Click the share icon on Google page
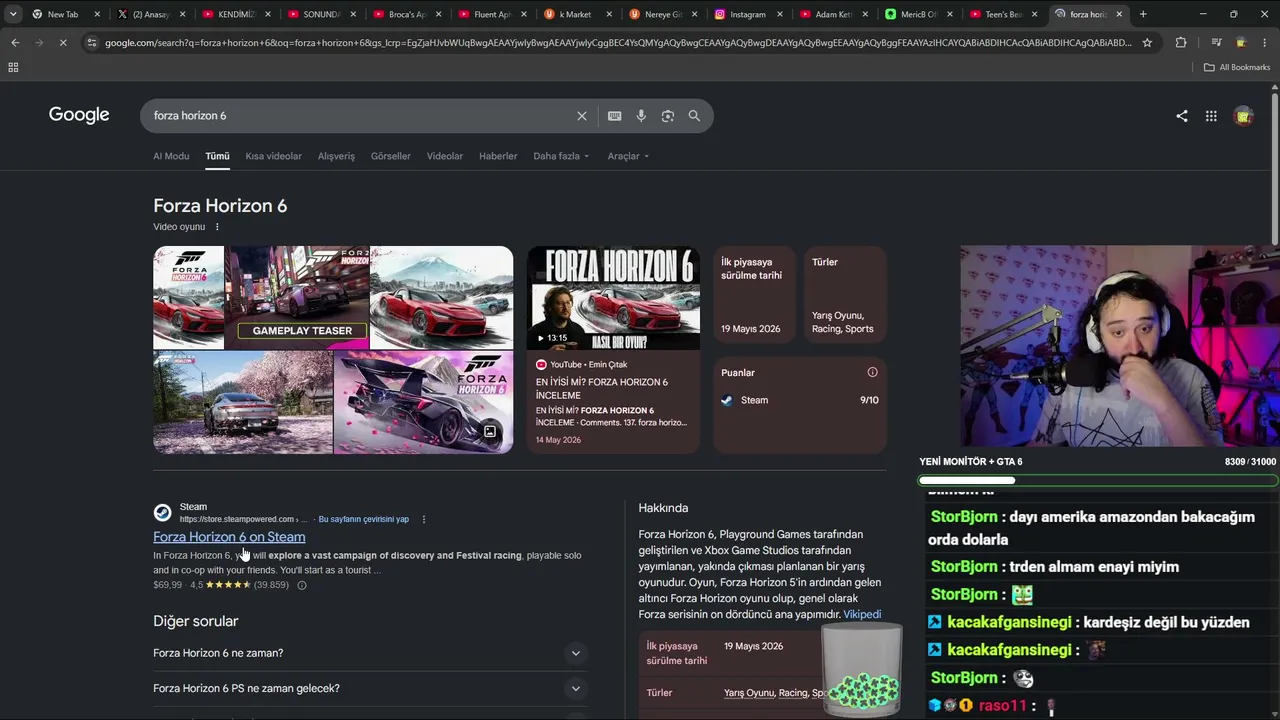Image resolution: width=1280 pixels, height=720 pixels. [x=1182, y=116]
